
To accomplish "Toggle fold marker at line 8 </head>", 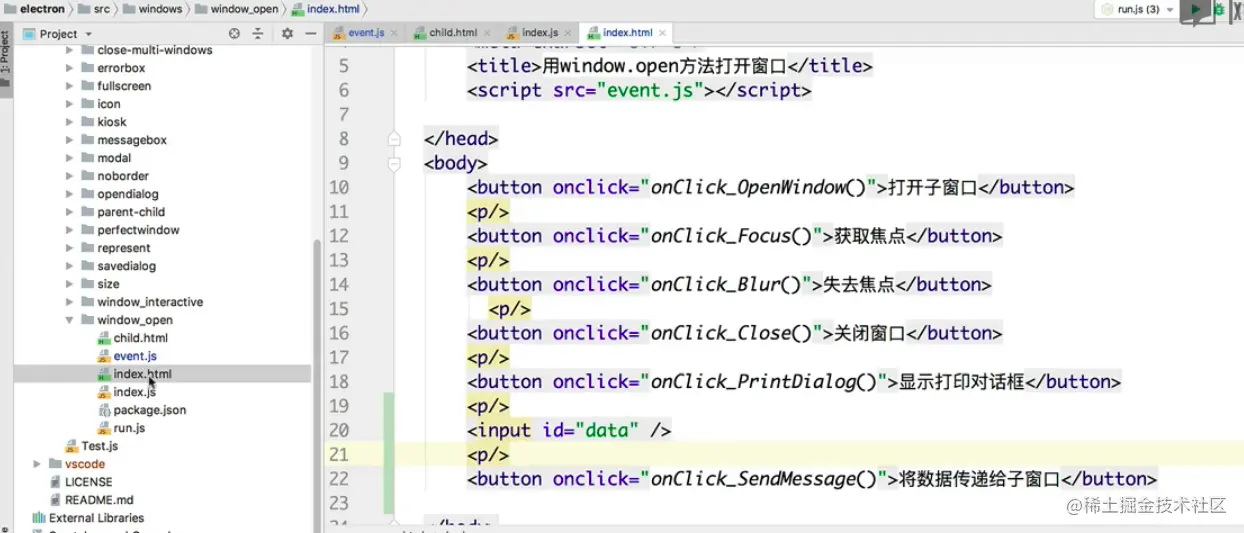I will pos(394,139).
